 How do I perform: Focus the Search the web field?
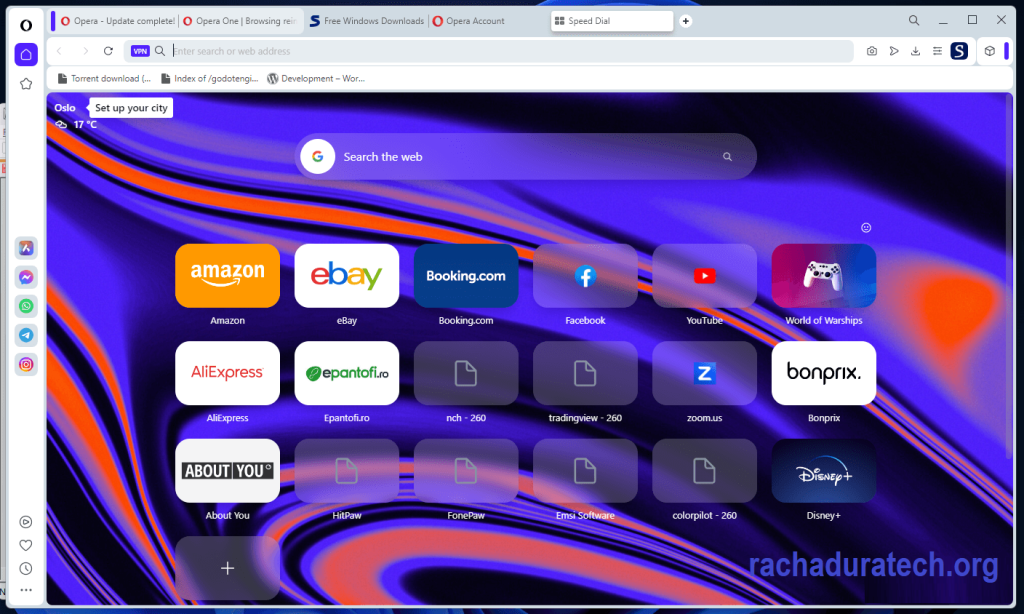[526, 157]
